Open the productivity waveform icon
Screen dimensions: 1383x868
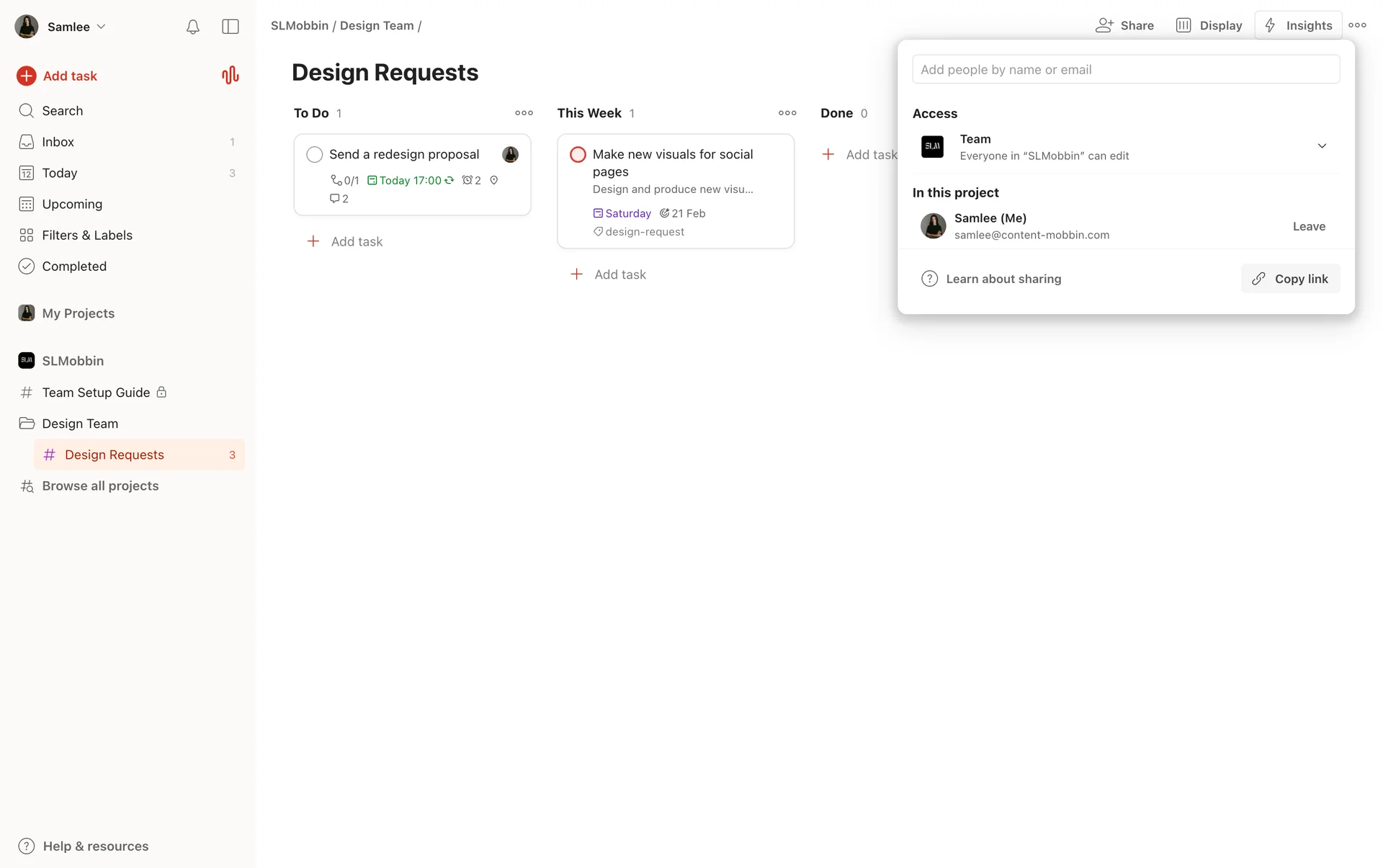[230, 75]
